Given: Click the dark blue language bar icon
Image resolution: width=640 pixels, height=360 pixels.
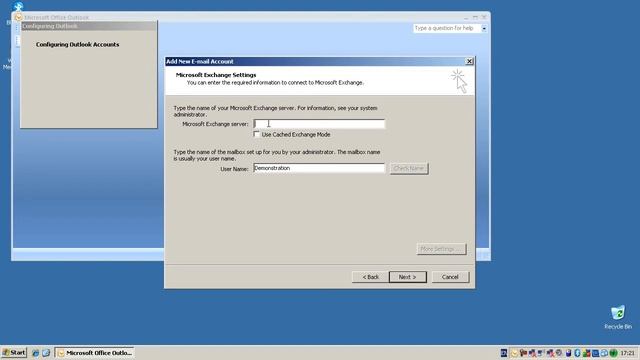Looking at the screenshot, I should click(504, 353).
